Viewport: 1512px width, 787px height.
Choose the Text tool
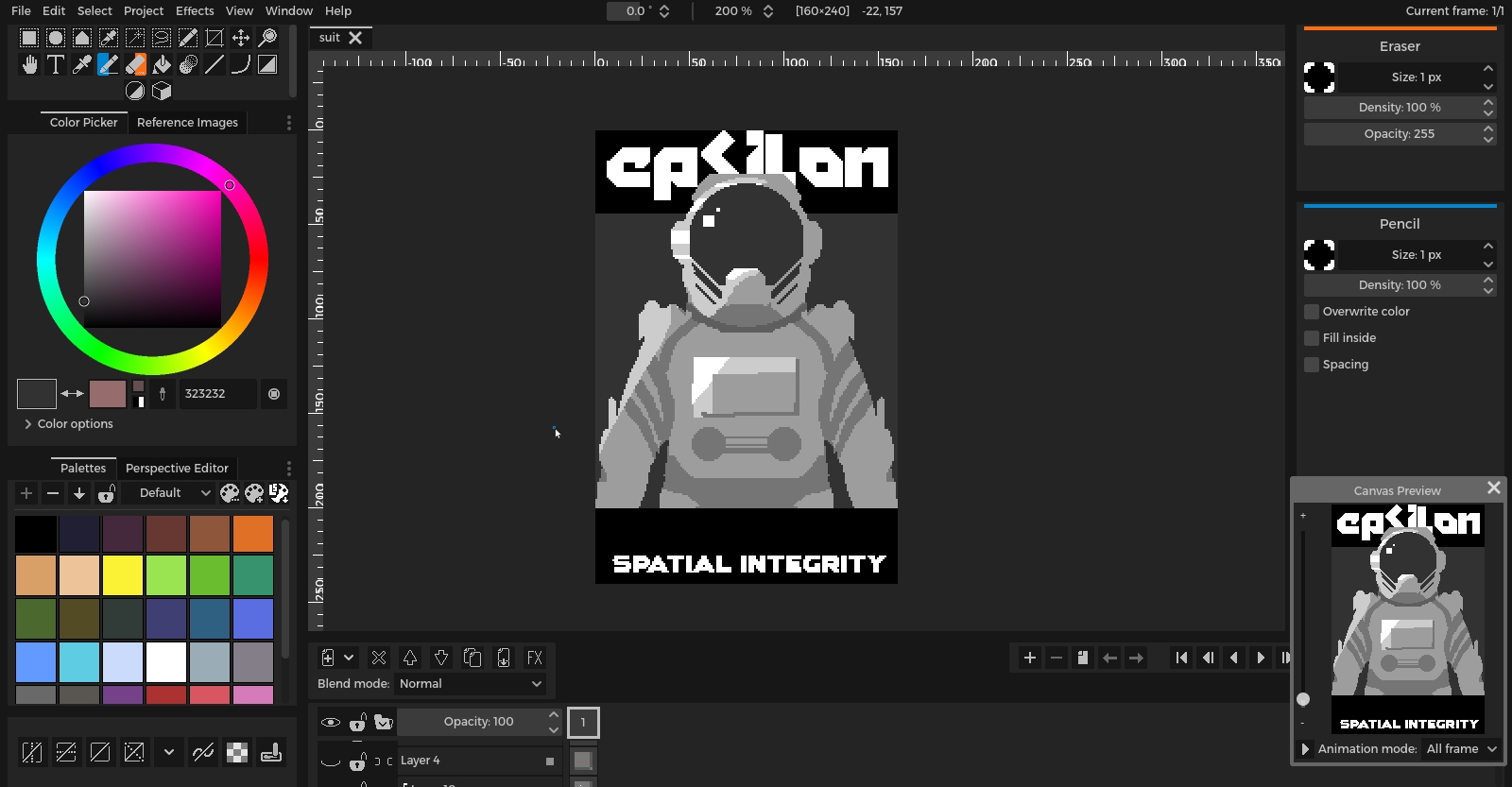point(56,64)
